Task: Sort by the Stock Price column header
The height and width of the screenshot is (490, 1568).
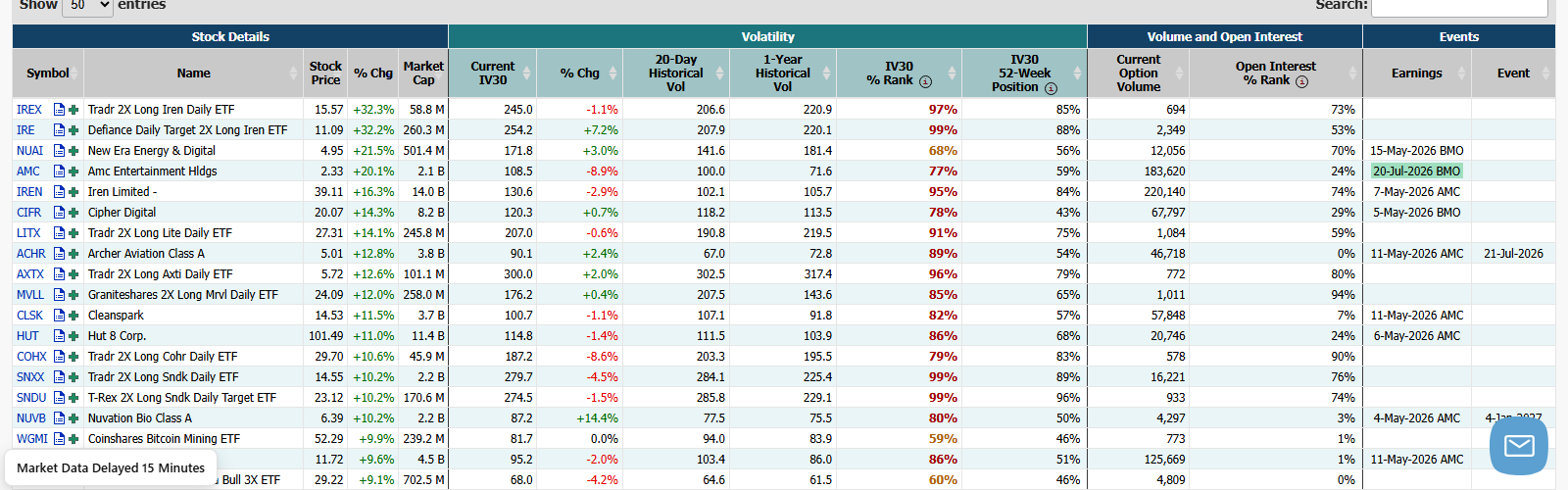Action: click(325, 73)
